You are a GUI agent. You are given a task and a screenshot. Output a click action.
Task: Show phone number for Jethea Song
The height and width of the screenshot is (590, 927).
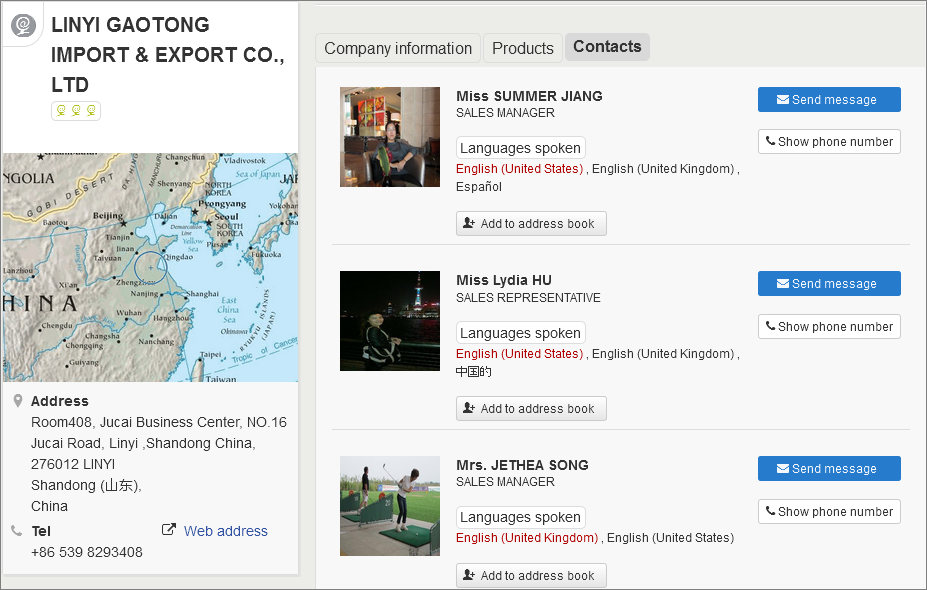pyautogui.click(x=829, y=511)
